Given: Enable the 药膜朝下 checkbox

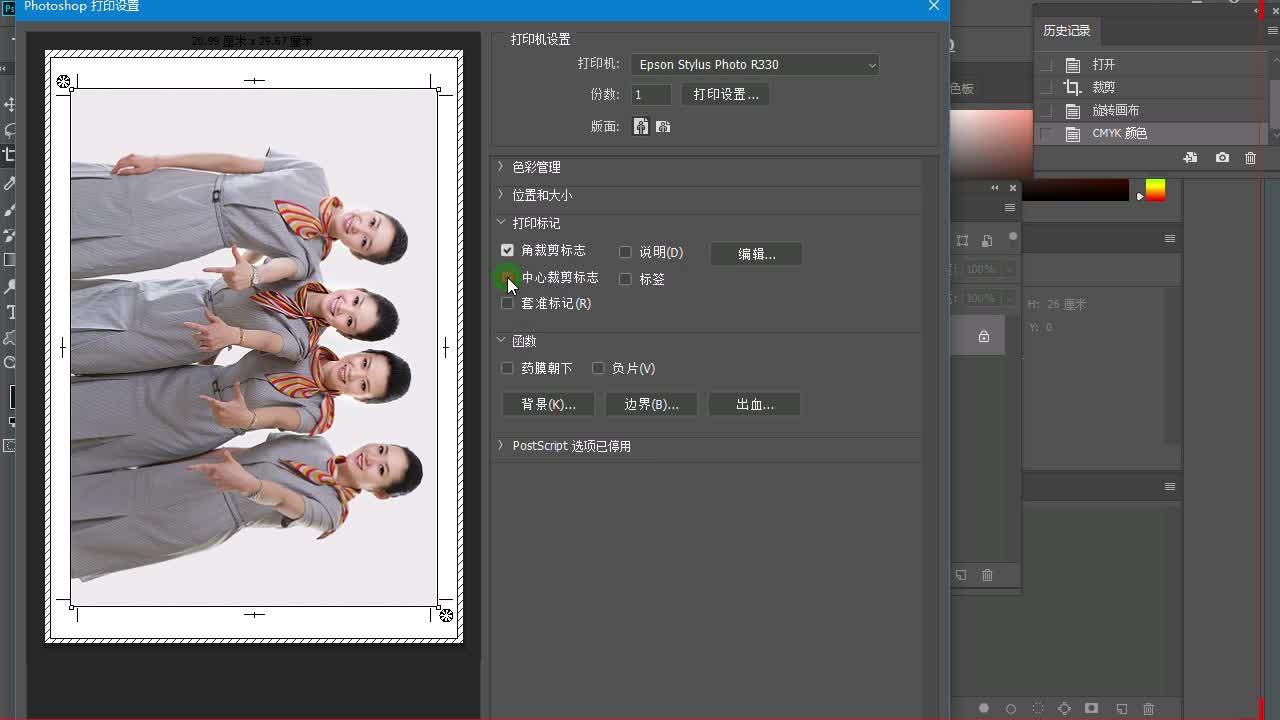Looking at the screenshot, I should [507, 368].
